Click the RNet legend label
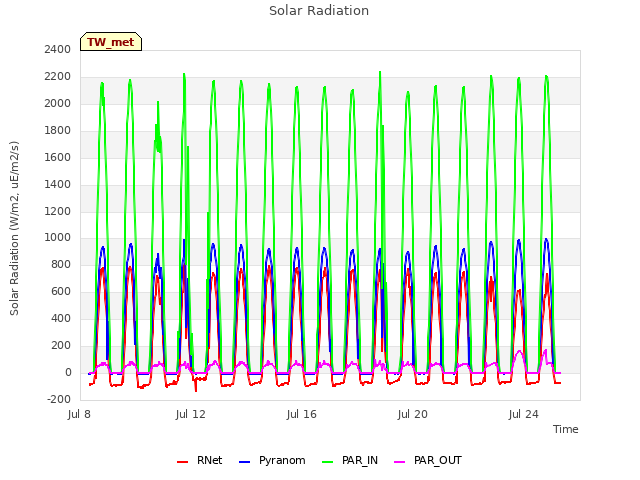The width and height of the screenshot is (640, 480). click(209, 460)
